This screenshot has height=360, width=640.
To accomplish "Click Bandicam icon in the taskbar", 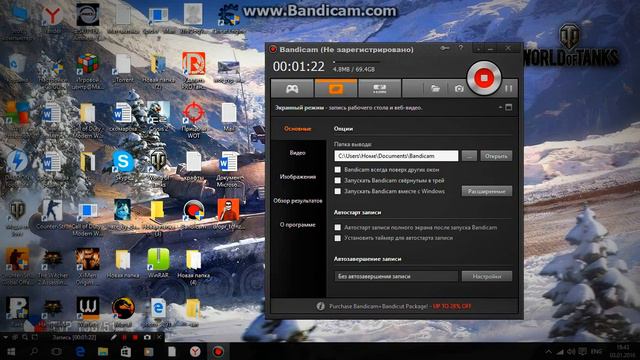I will 218,351.
